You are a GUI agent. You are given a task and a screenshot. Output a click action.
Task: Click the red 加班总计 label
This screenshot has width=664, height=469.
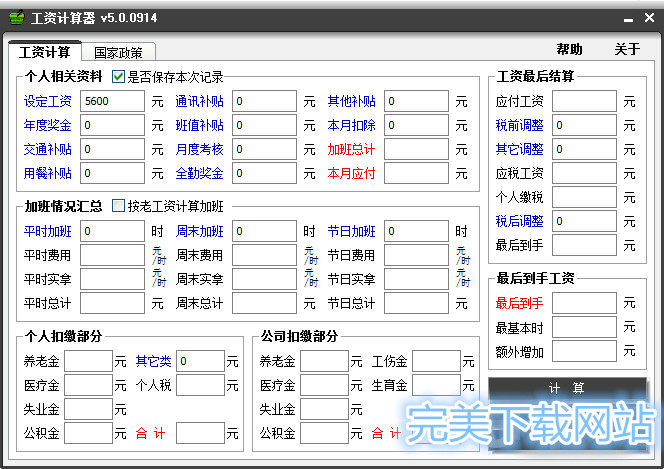(351, 149)
